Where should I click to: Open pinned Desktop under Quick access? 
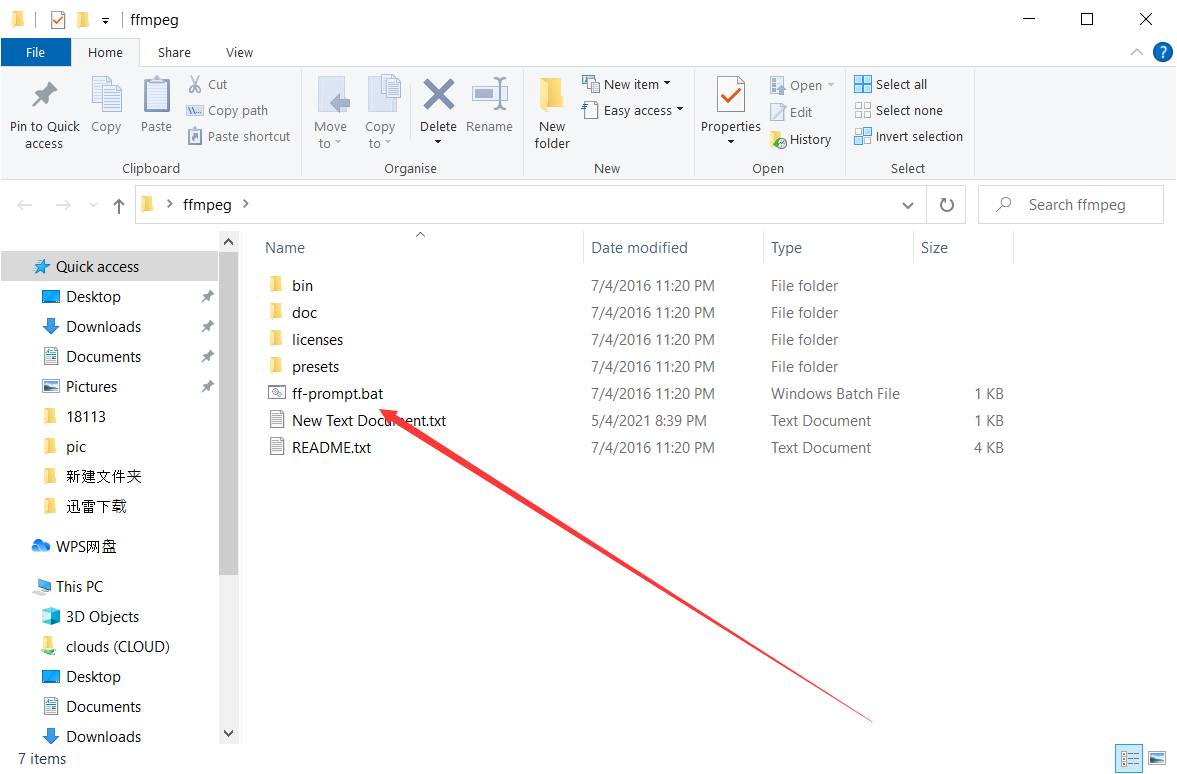tap(93, 297)
